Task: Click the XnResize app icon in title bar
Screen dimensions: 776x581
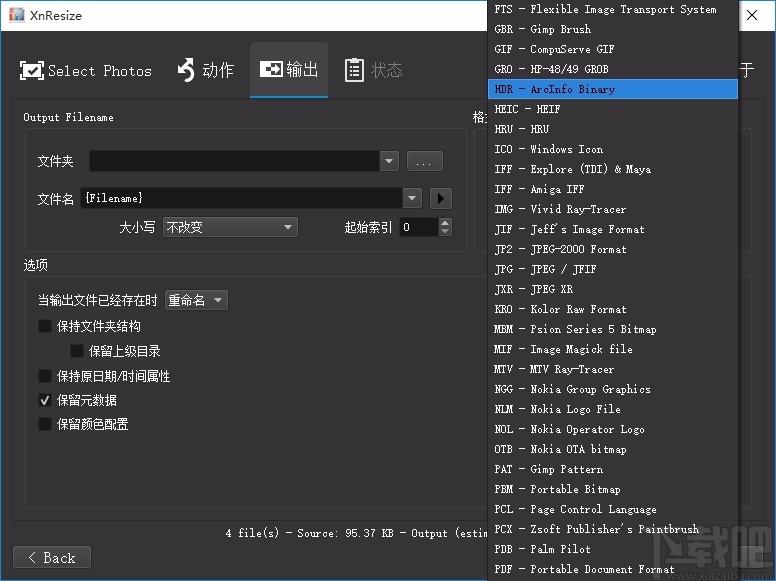Action: pos(16,15)
